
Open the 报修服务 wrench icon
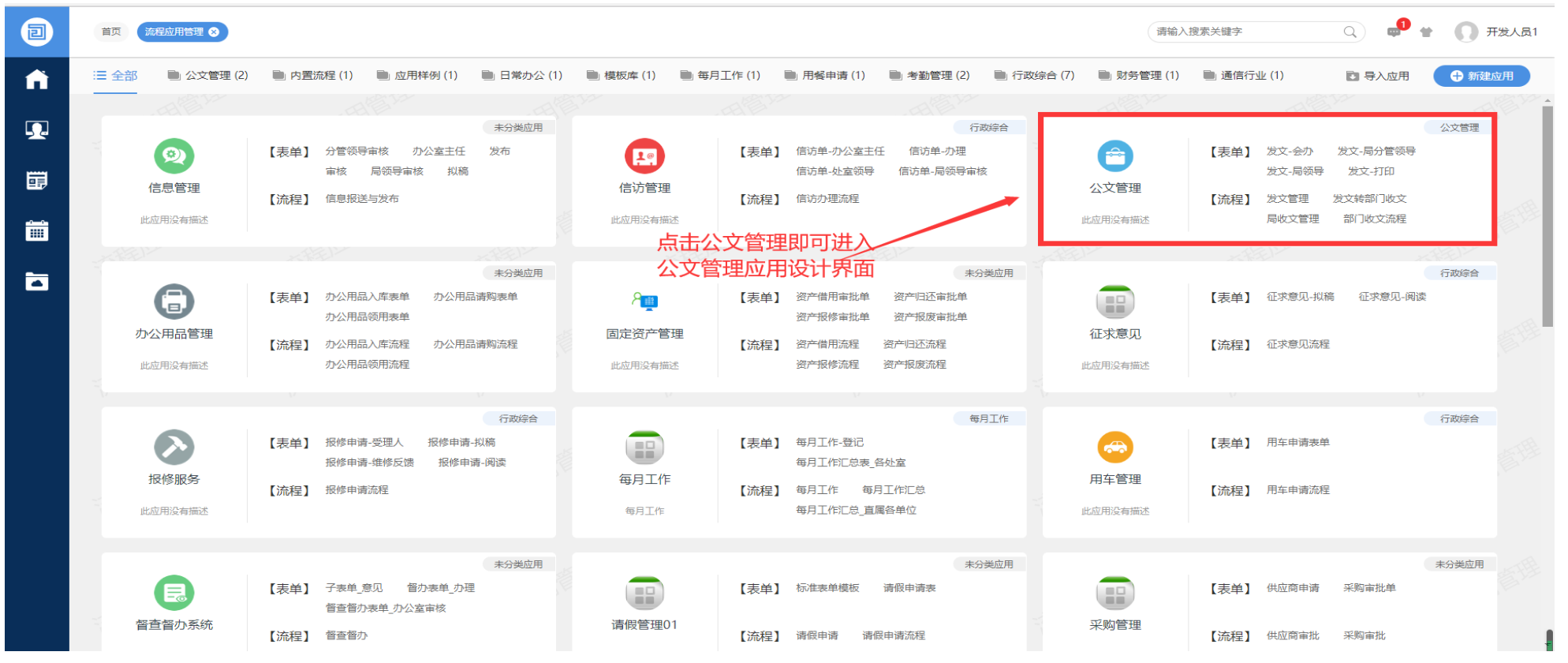174,448
